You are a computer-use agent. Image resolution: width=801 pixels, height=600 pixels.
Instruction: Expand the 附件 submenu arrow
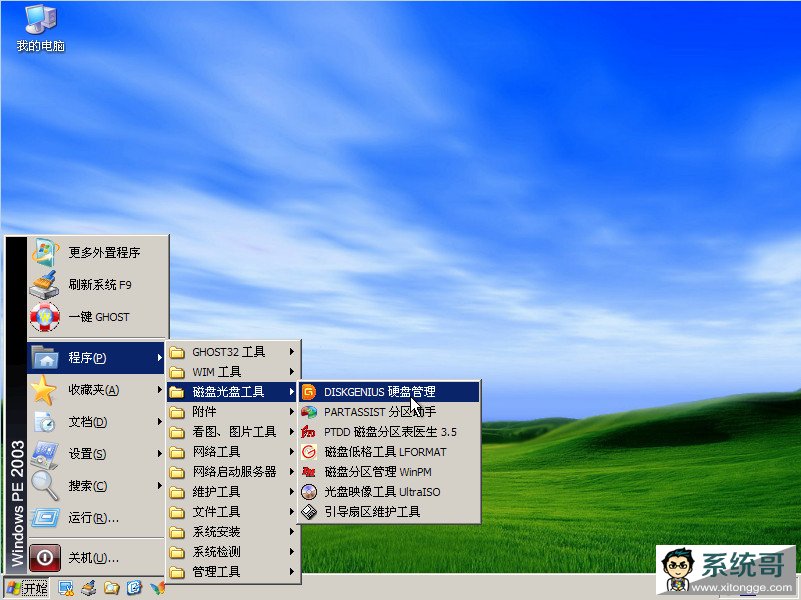(x=292, y=412)
